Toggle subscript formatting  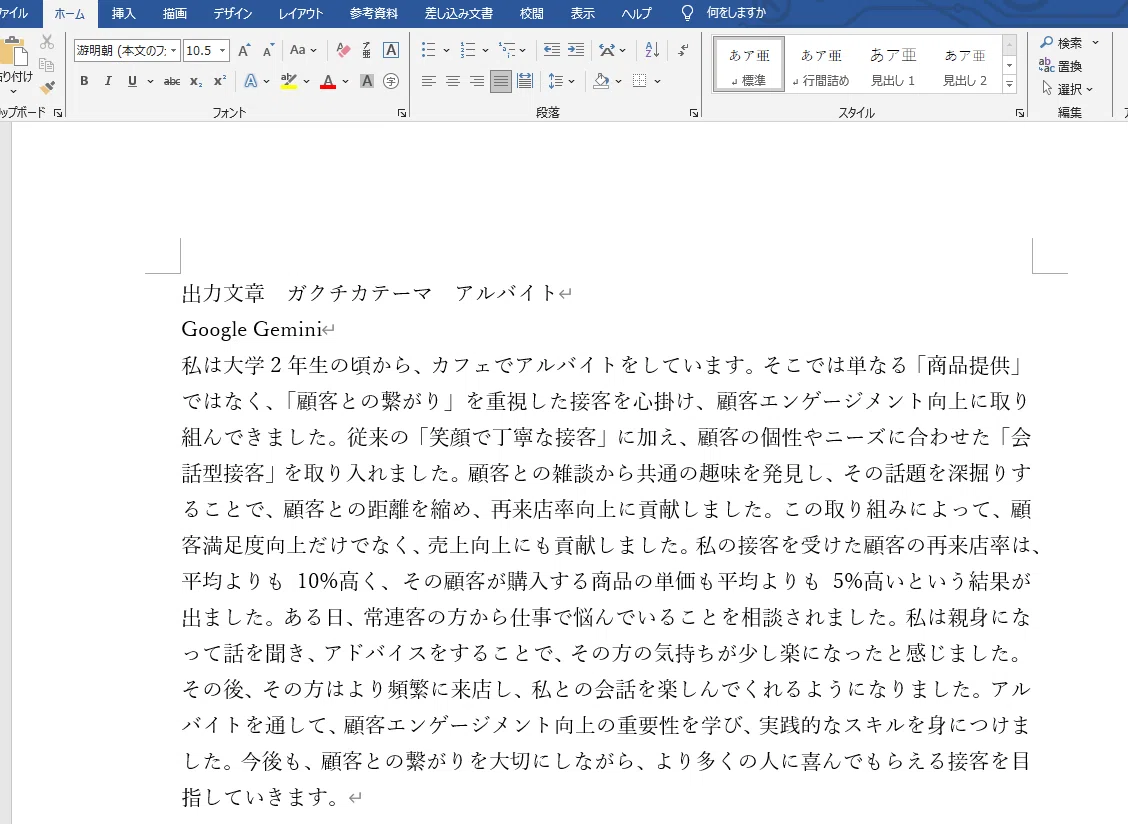point(196,81)
